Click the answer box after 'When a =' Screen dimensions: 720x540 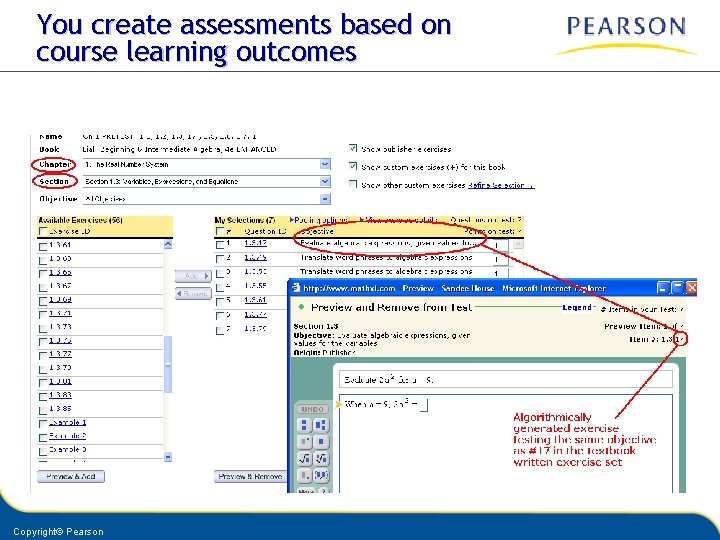point(424,405)
